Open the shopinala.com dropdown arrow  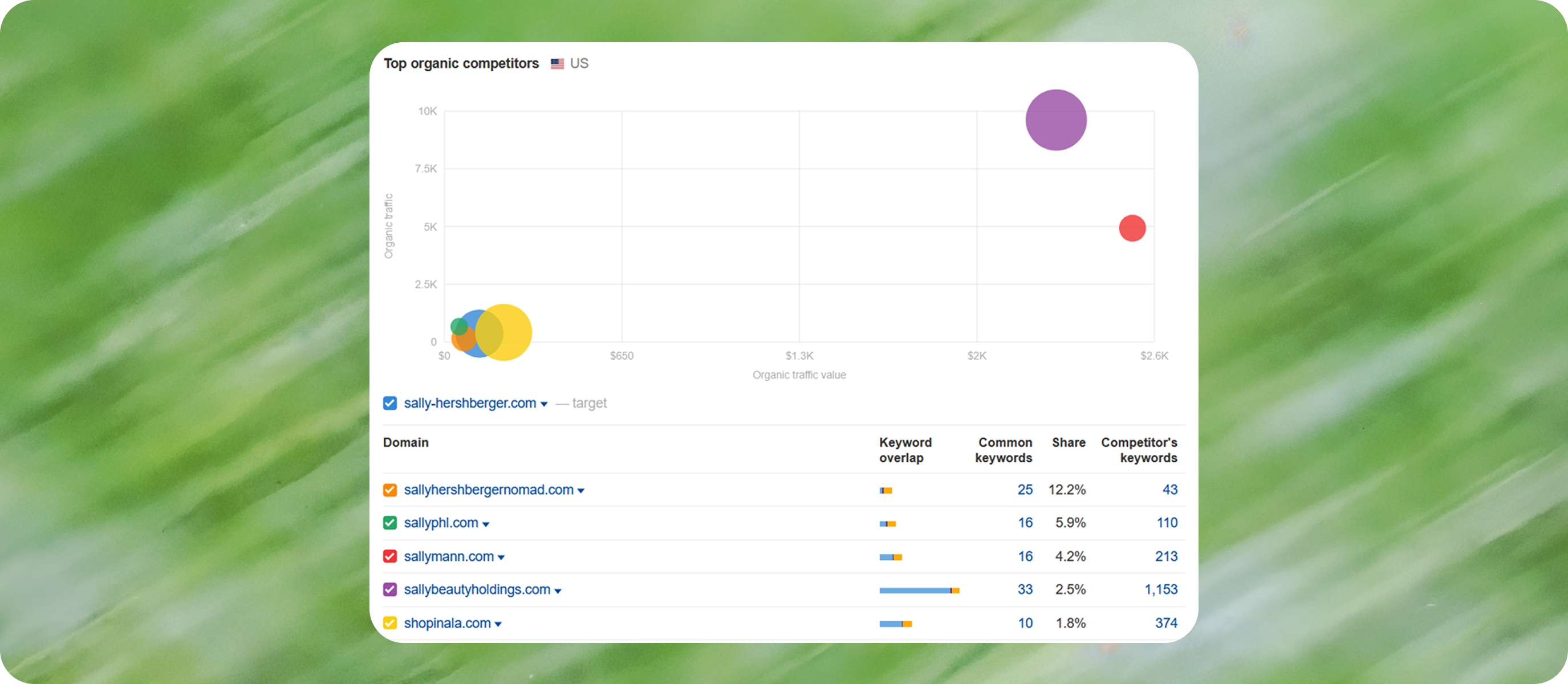tap(498, 624)
